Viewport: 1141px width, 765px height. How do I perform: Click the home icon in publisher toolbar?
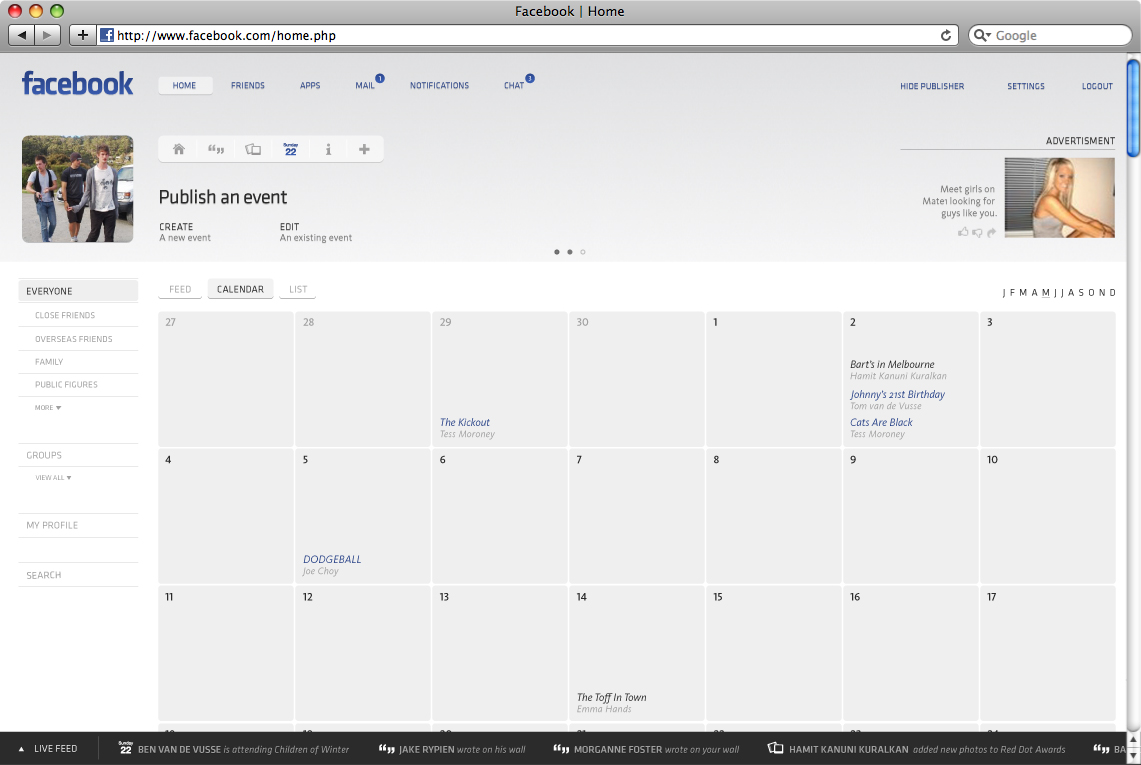(x=178, y=149)
